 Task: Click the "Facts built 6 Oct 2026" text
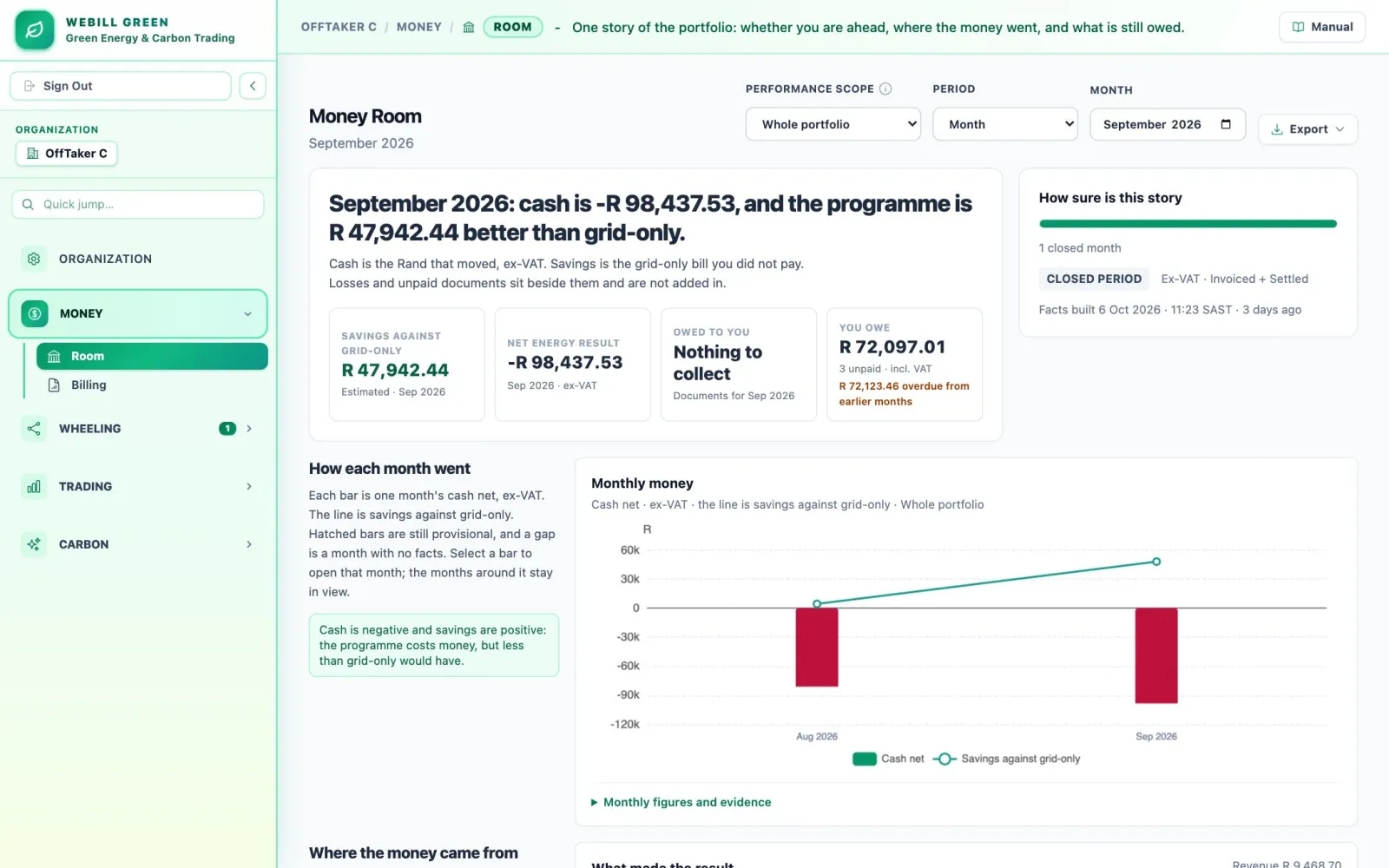[x=1100, y=310]
